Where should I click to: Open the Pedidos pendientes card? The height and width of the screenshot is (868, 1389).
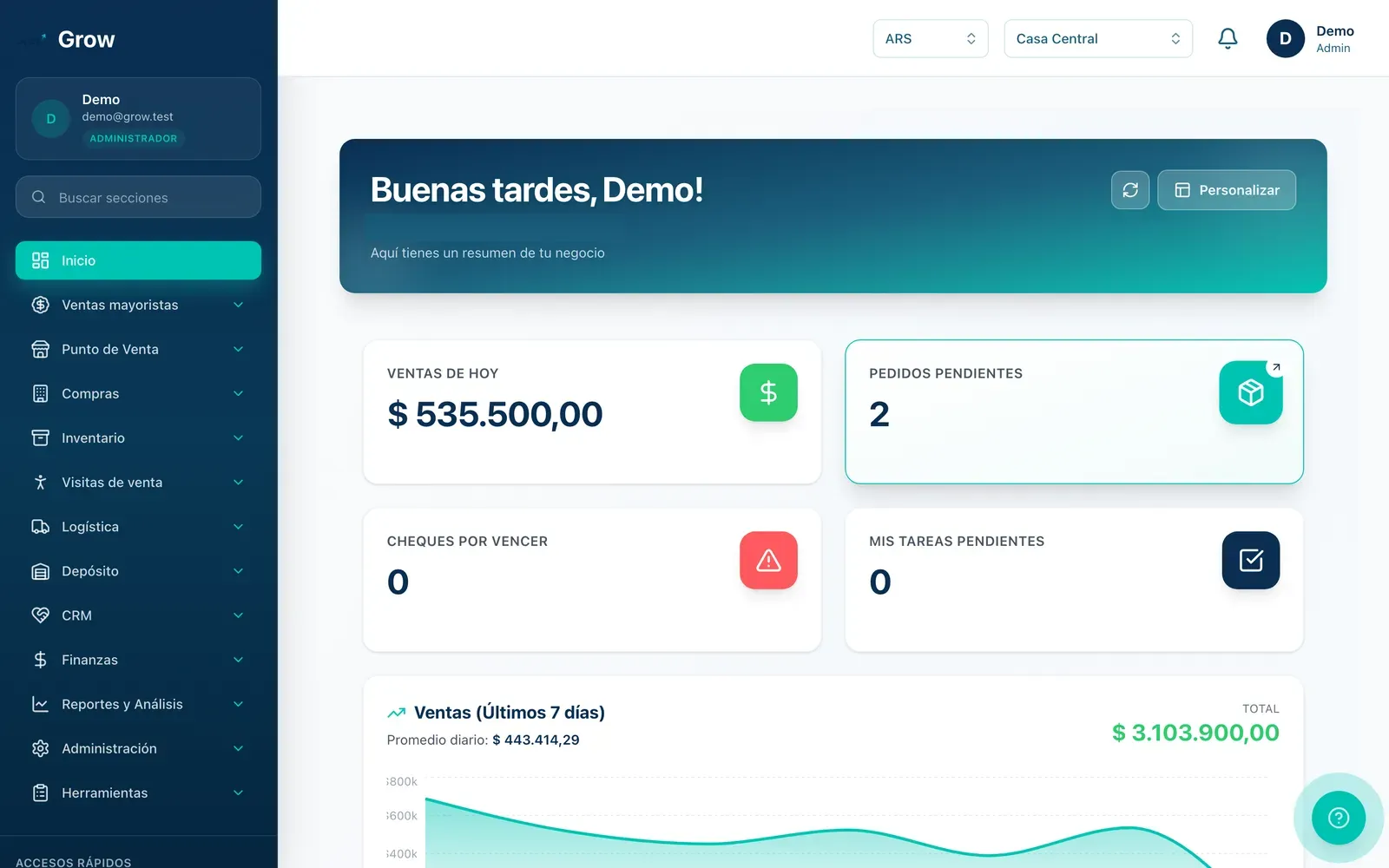tap(1074, 411)
